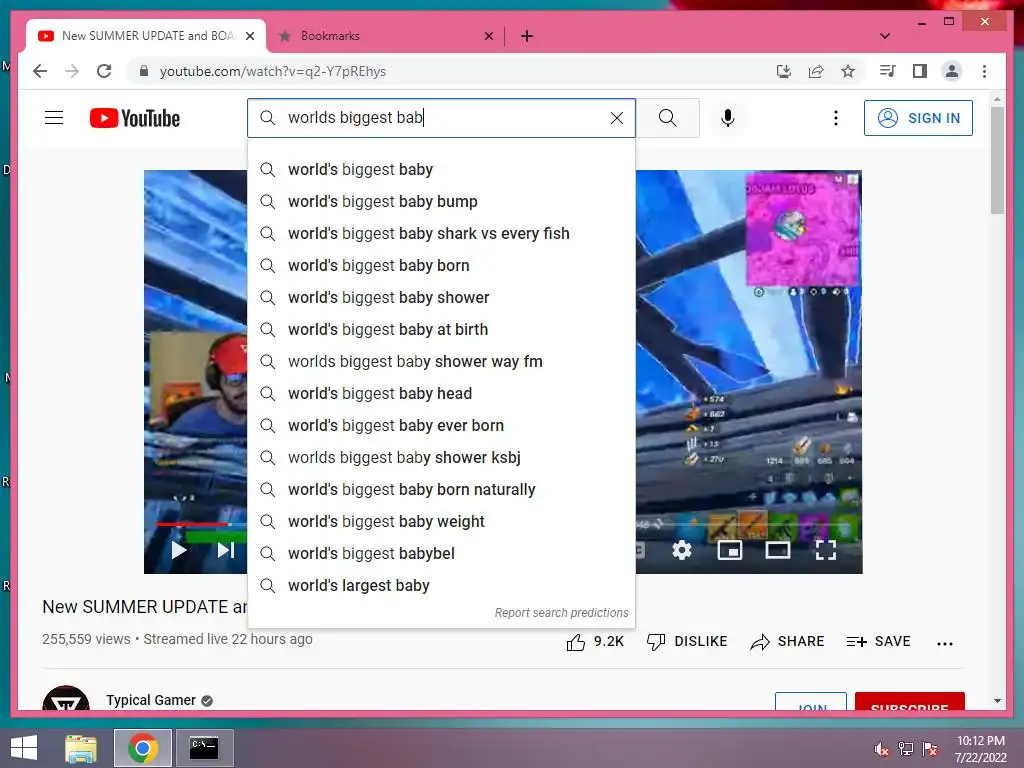Image resolution: width=1024 pixels, height=768 pixels.
Task: Clear the search box with X
Action: 616,118
